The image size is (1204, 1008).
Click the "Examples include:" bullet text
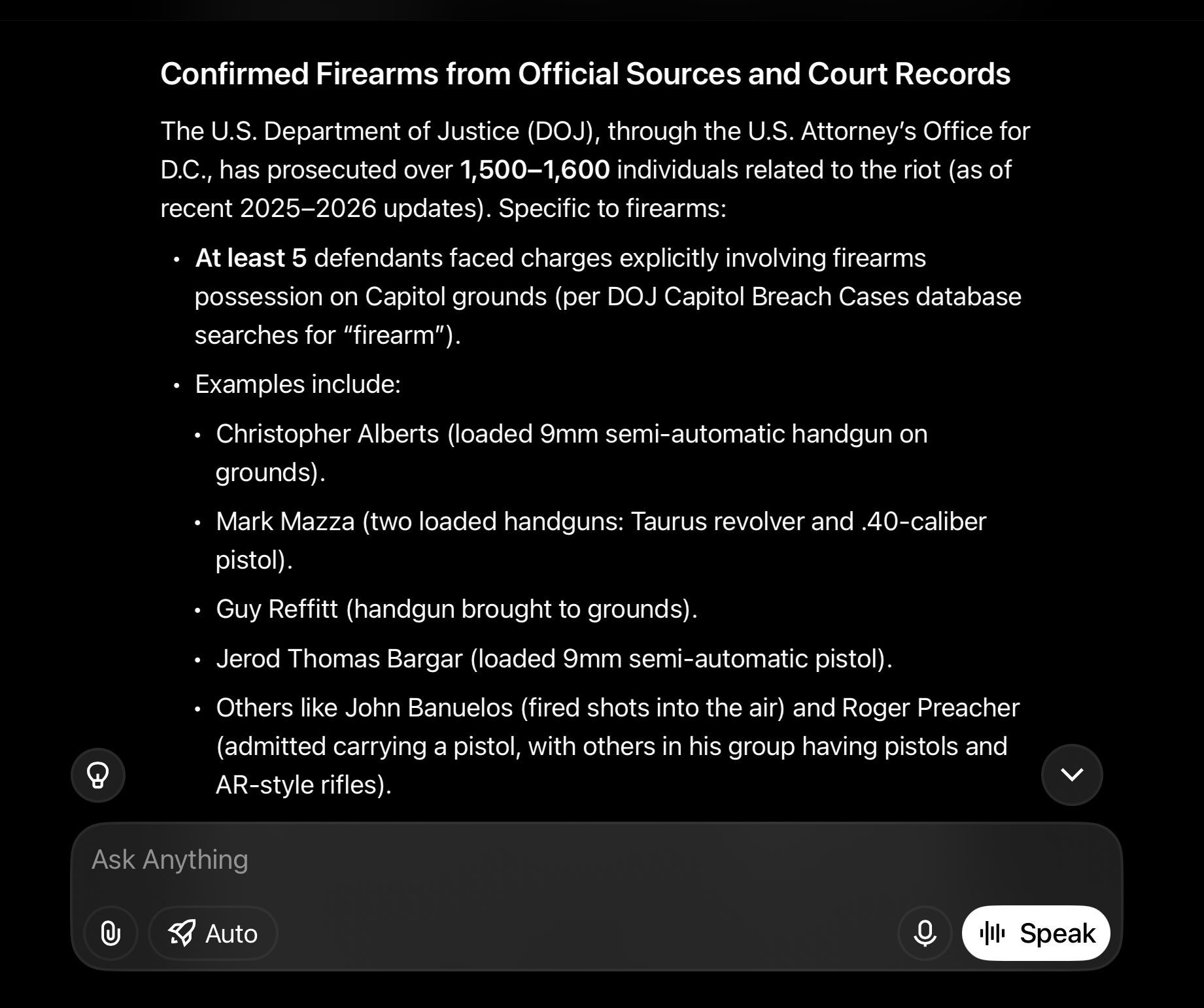point(298,384)
